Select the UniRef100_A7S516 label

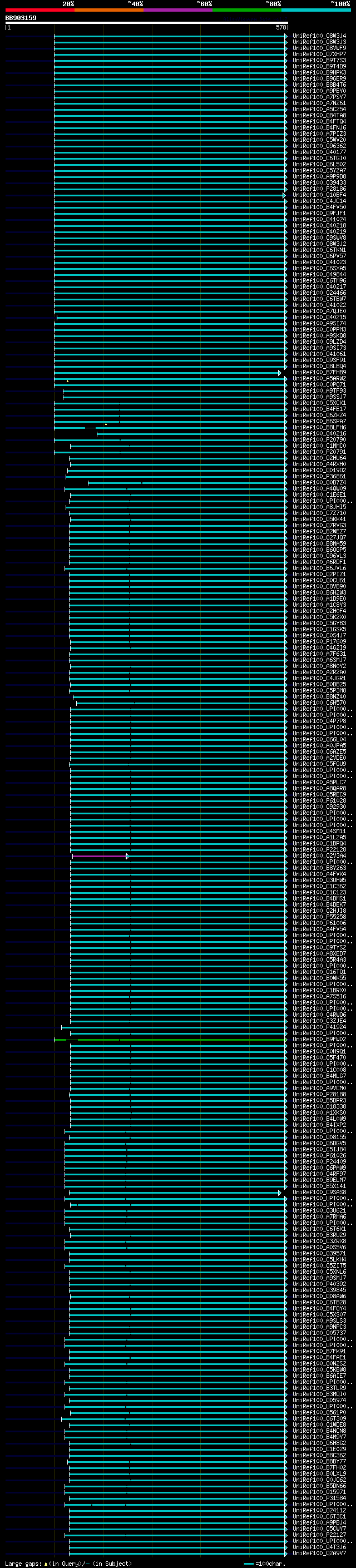pos(319,996)
